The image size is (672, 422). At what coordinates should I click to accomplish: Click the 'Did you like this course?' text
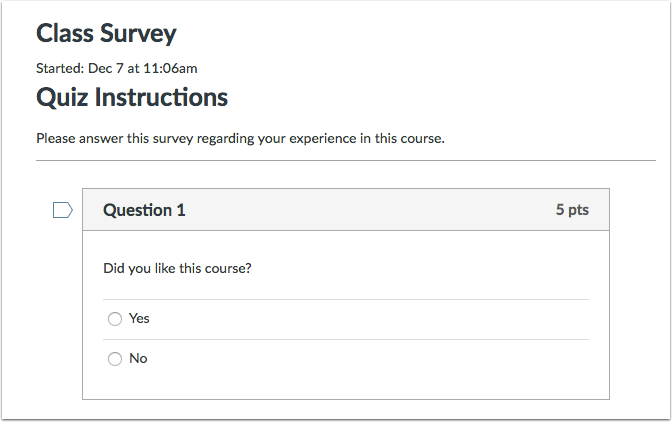pyautogui.click(x=177, y=268)
